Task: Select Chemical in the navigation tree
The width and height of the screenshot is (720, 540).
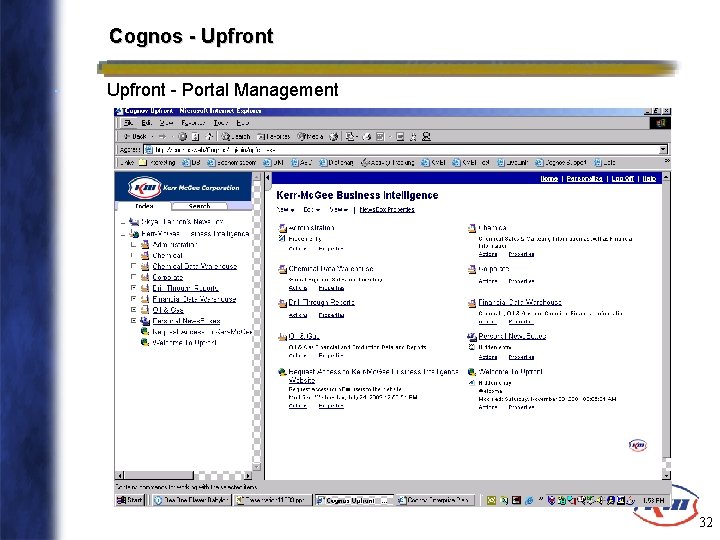Action: click(168, 255)
